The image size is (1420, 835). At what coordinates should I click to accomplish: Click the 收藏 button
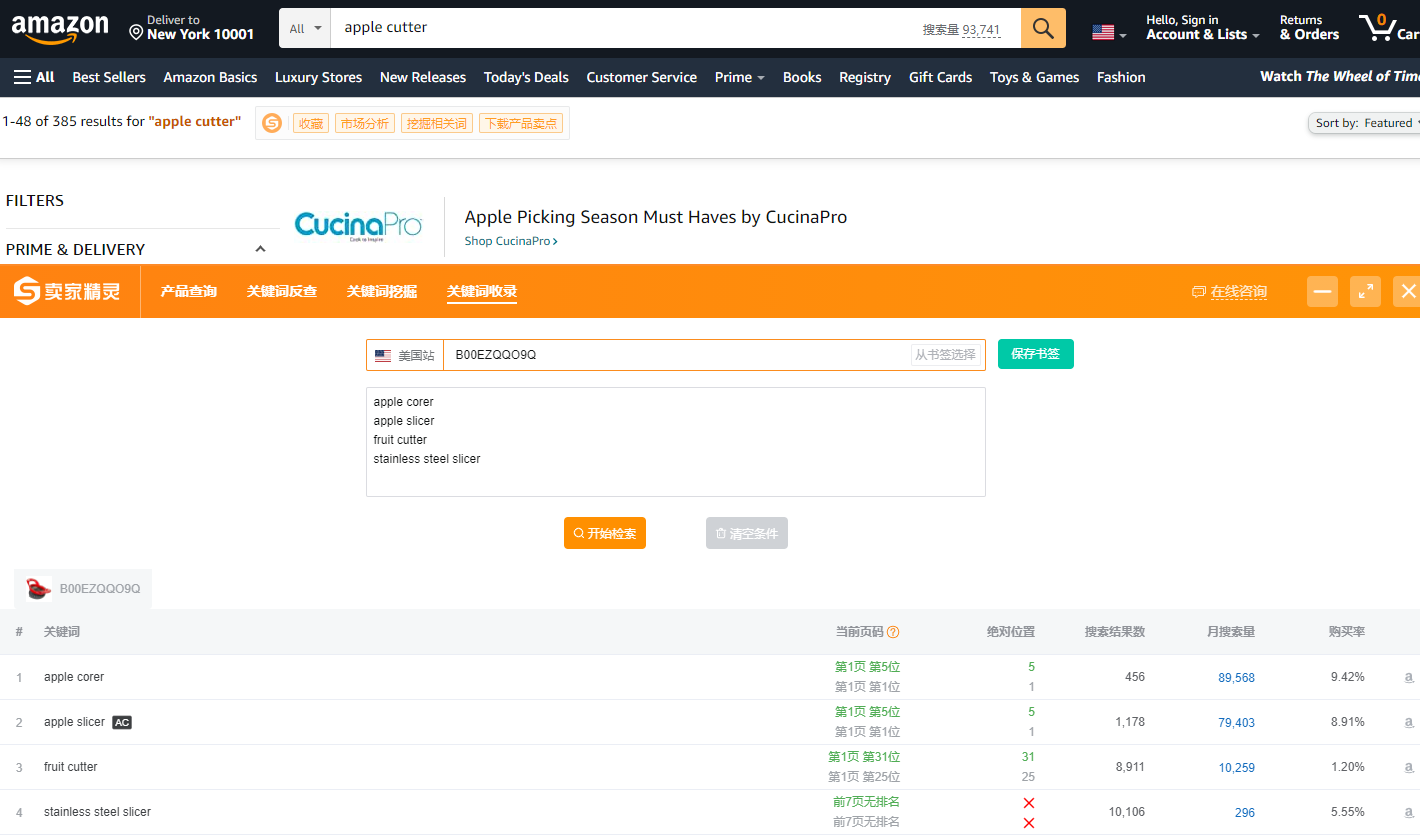pyautogui.click(x=310, y=123)
